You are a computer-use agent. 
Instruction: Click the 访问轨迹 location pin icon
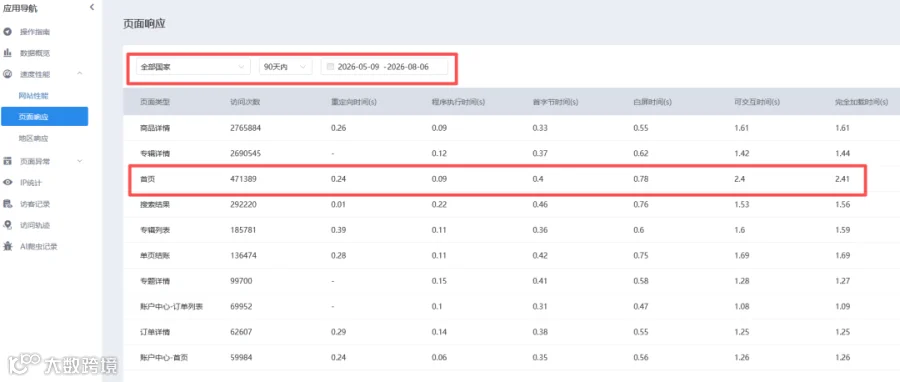point(7,225)
